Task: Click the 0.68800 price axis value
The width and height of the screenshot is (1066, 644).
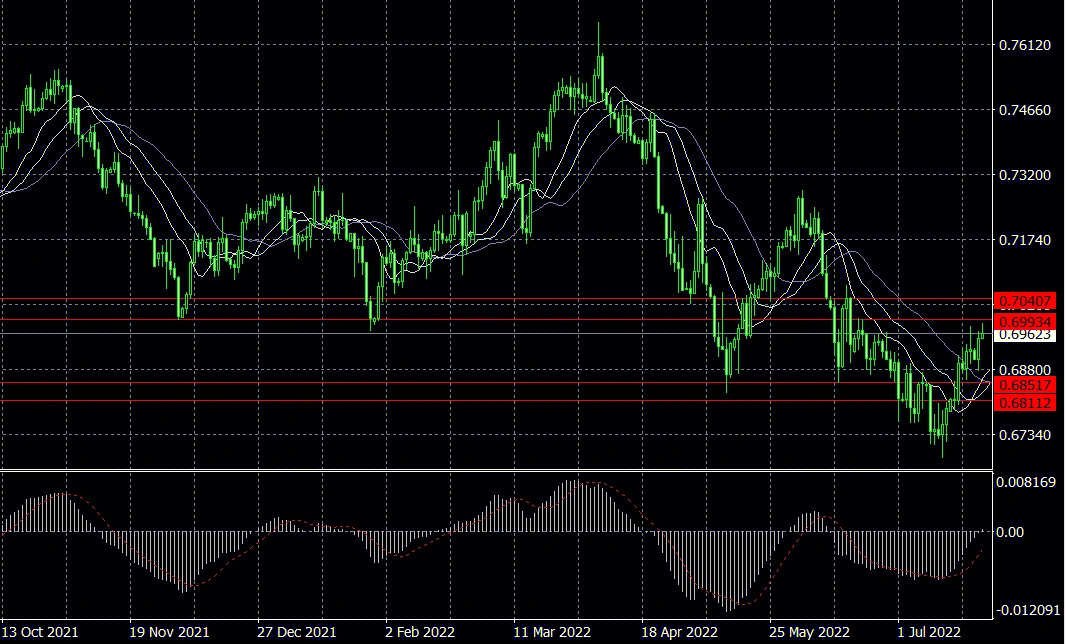Action: point(1025,369)
